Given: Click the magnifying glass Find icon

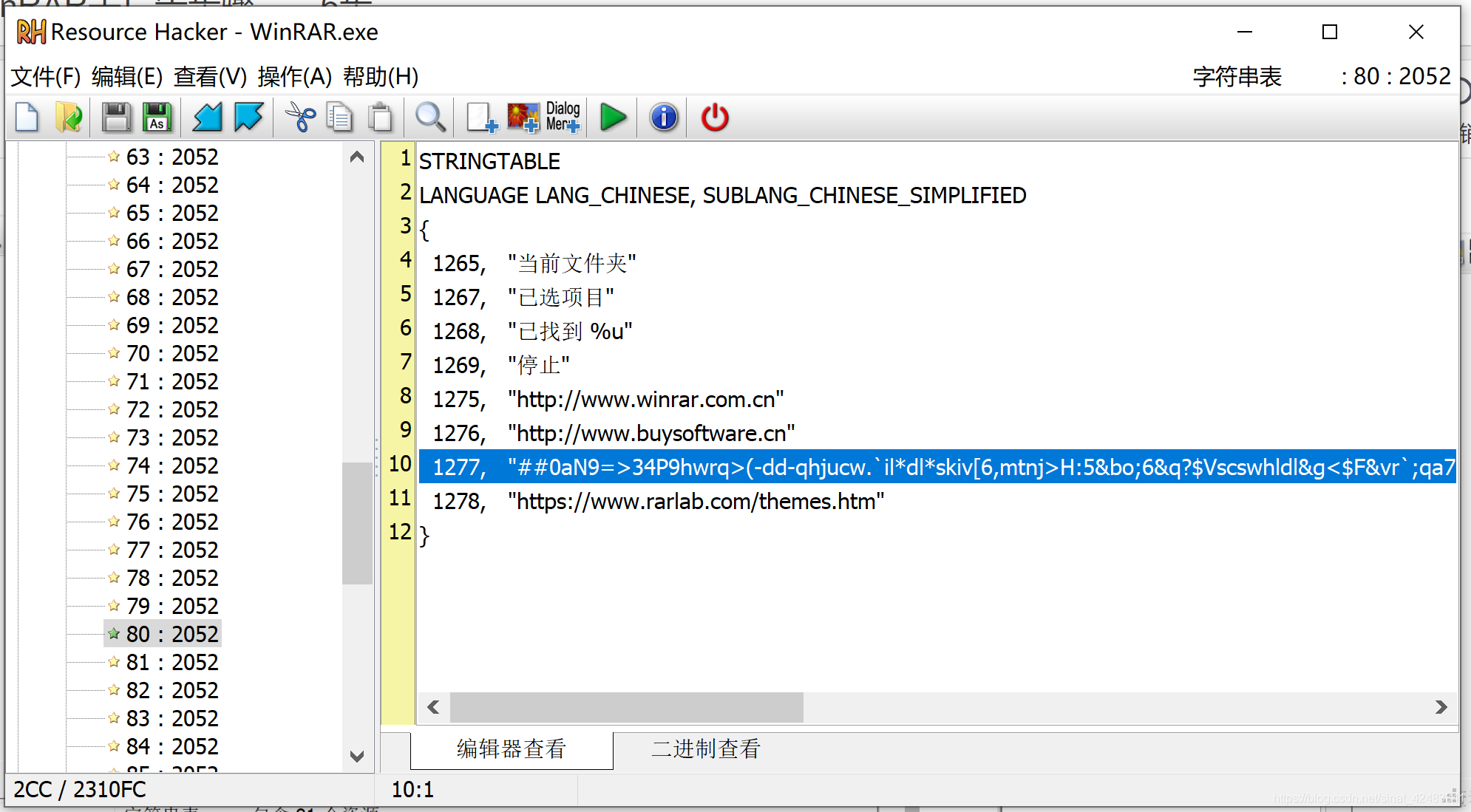Looking at the screenshot, I should pyautogui.click(x=430, y=117).
